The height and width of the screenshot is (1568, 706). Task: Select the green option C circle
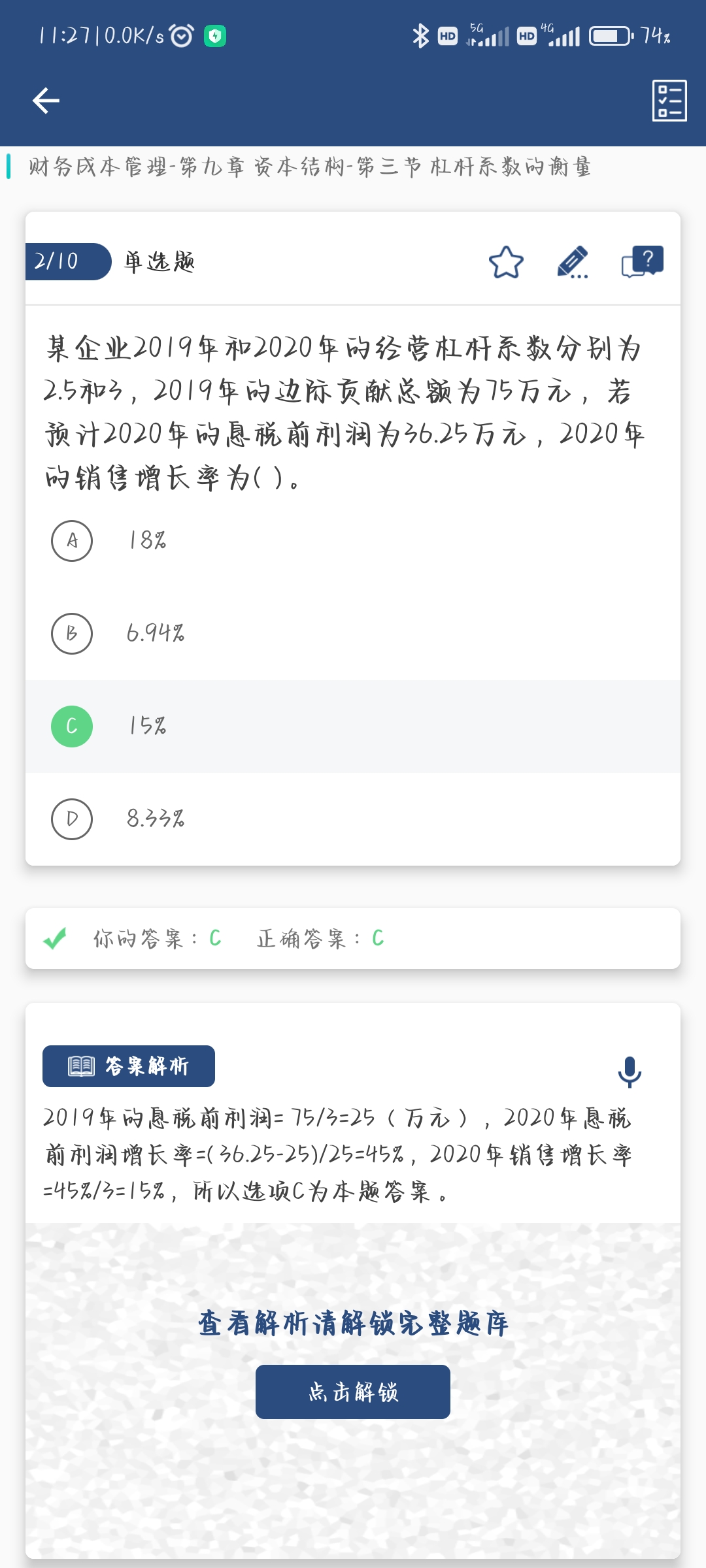click(72, 727)
